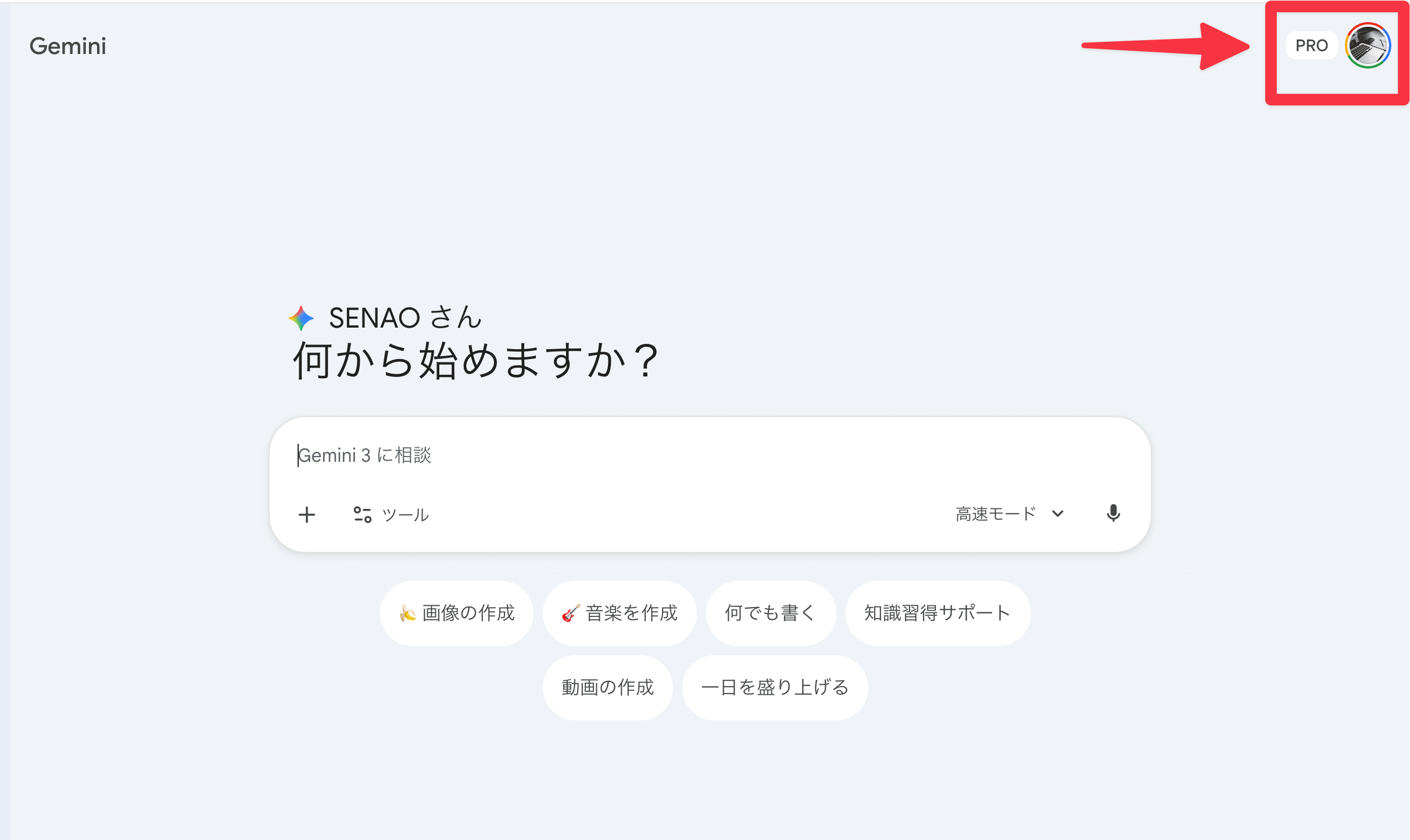Select the 画像の作成 suggestion chip
Viewport: 1410px width, 840px height.
click(x=457, y=613)
